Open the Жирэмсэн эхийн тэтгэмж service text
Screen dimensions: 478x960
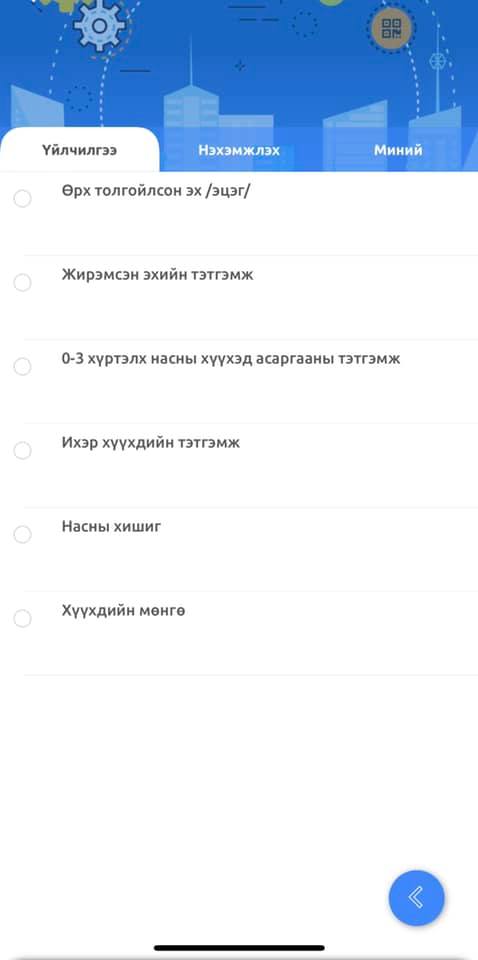coord(157,275)
